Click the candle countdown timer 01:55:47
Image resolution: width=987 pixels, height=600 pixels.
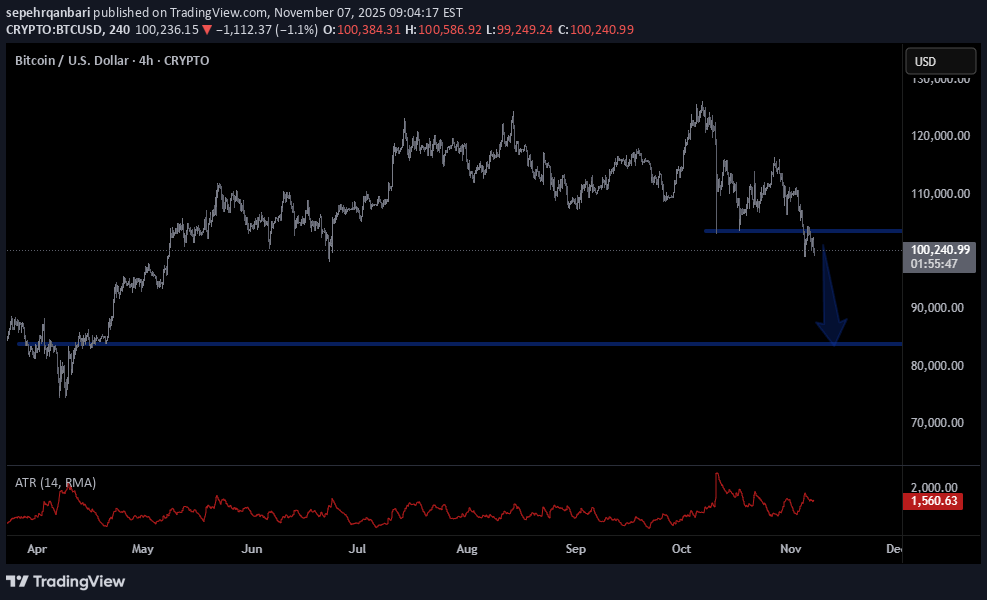[x=933, y=265]
